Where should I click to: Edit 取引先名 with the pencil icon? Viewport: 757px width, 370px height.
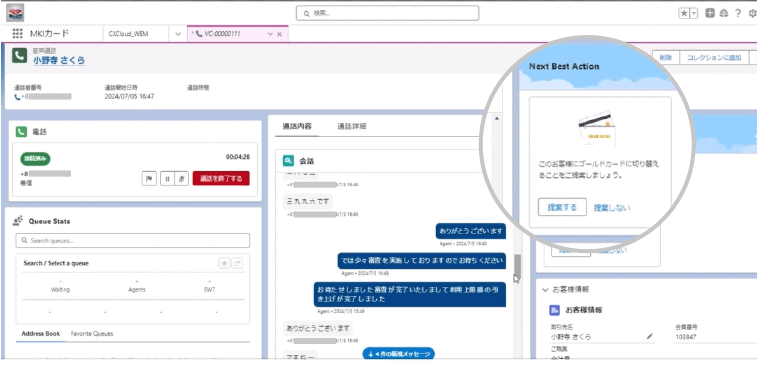649,336
